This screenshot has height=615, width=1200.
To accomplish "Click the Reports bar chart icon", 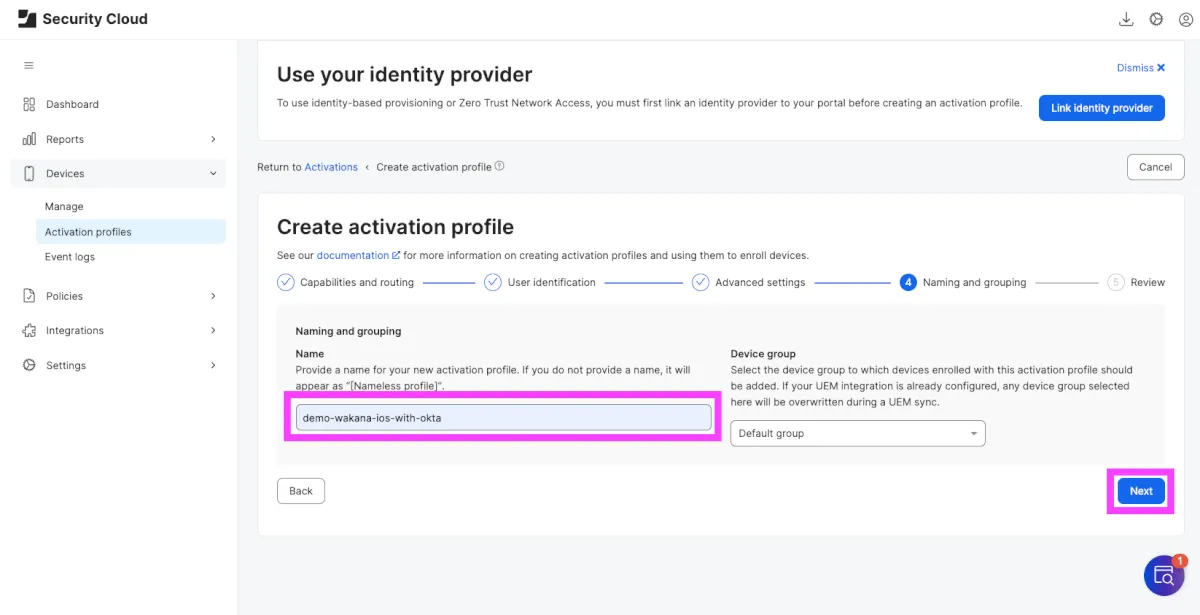I will point(29,139).
